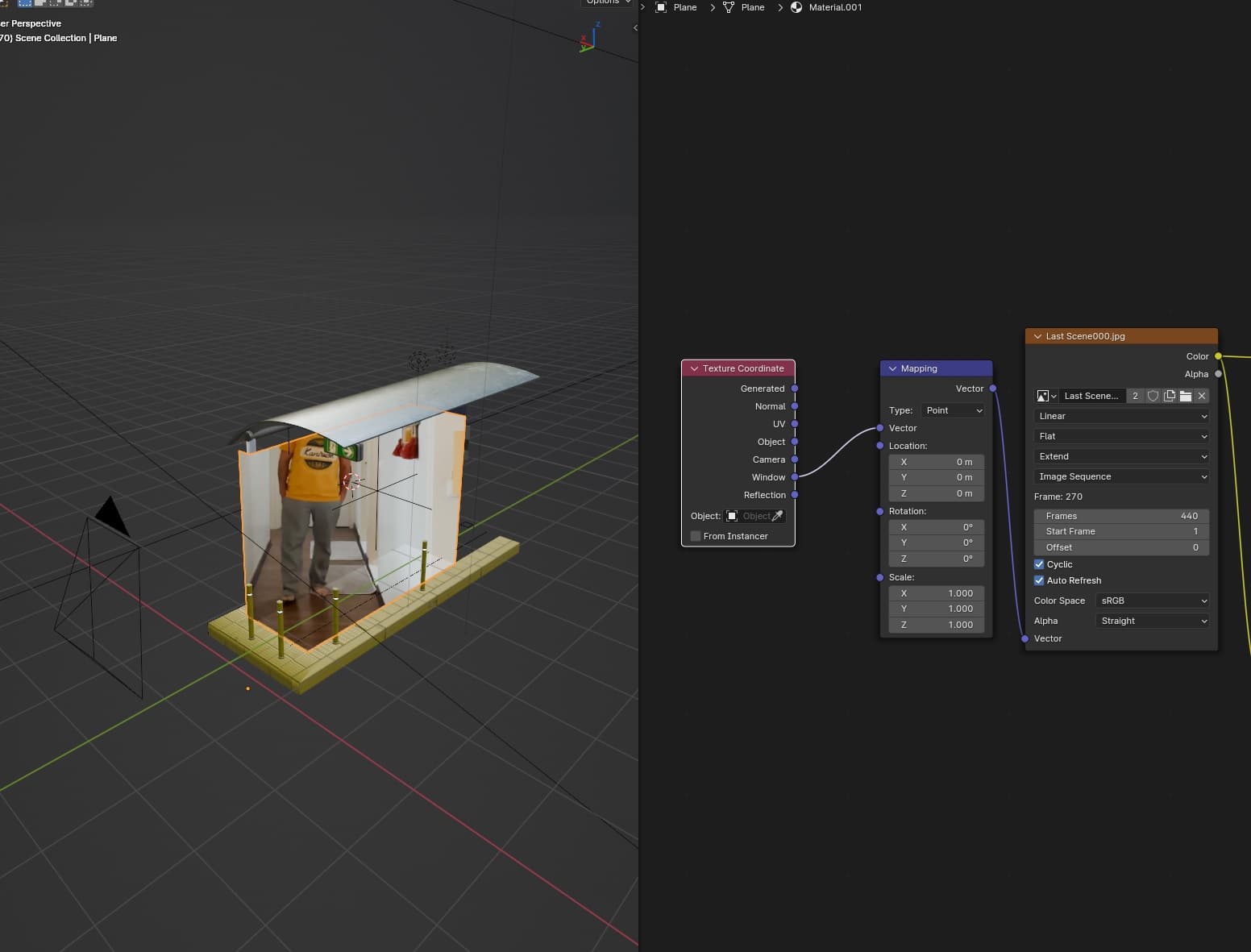The width and height of the screenshot is (1251, 952).
Task: Click the Camera output socket
Action: tap(795, 459)
